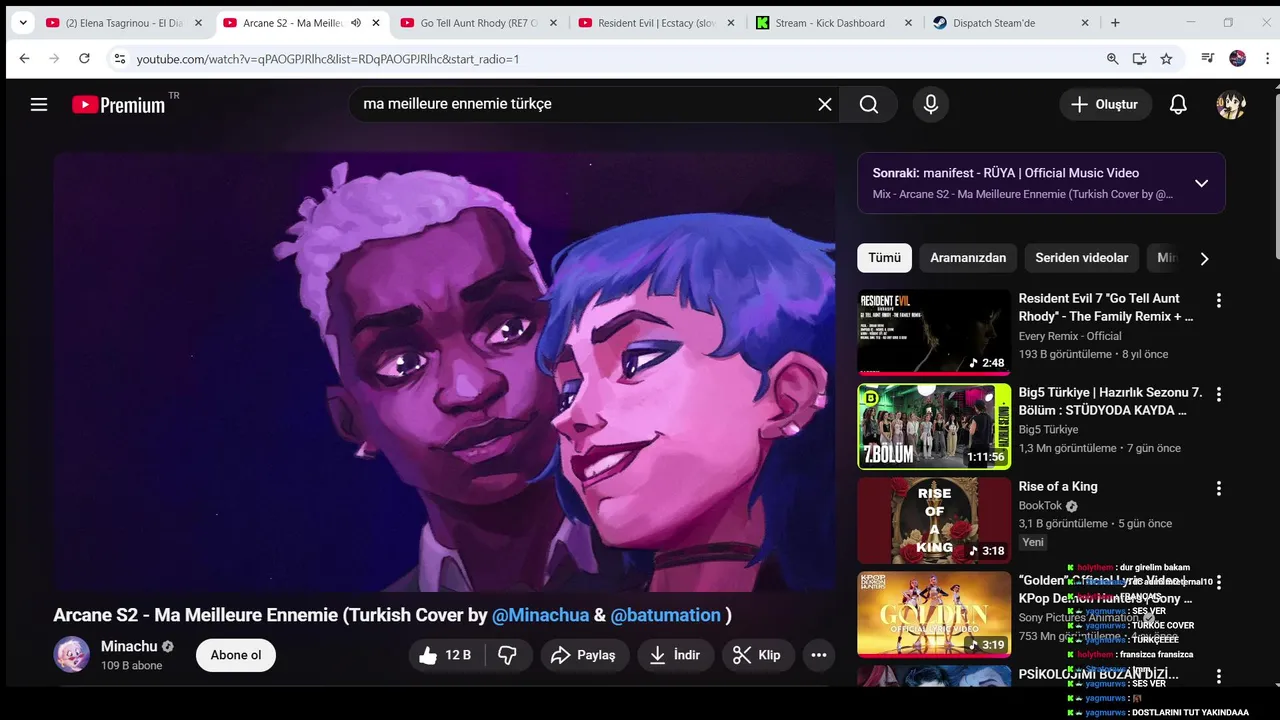Open options for Rise of a King video
Image resolution: width=1280 pixels, height=720 pixels.
coord(1218,488)
